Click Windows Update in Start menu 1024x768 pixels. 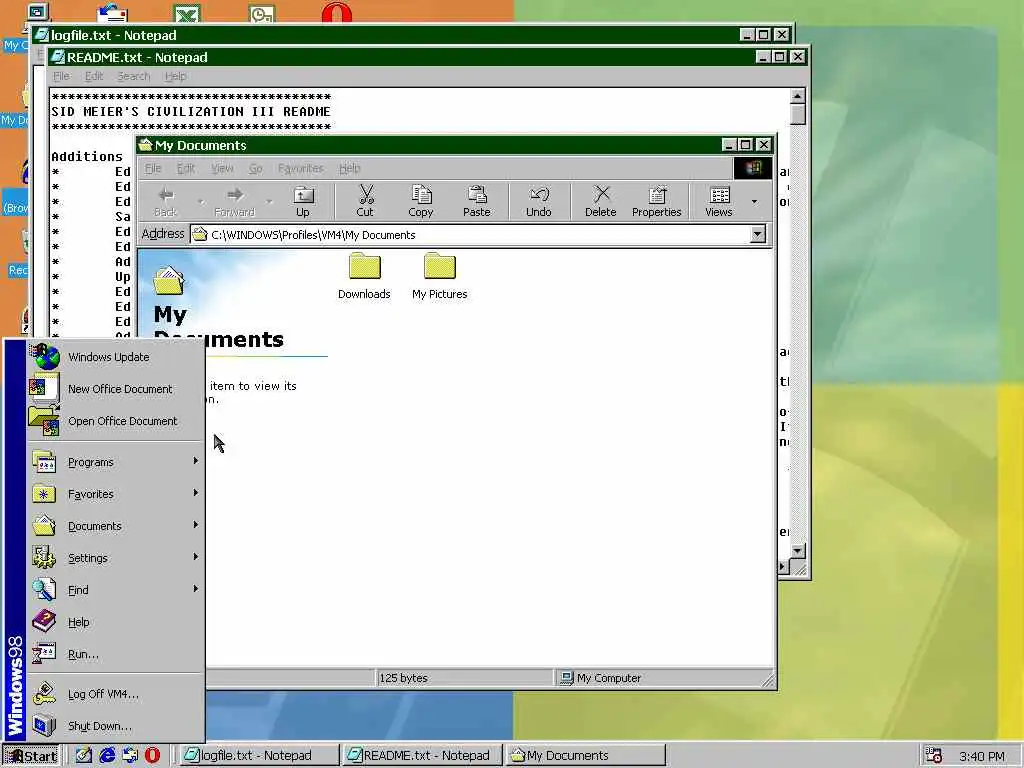[x=116, y=357]
